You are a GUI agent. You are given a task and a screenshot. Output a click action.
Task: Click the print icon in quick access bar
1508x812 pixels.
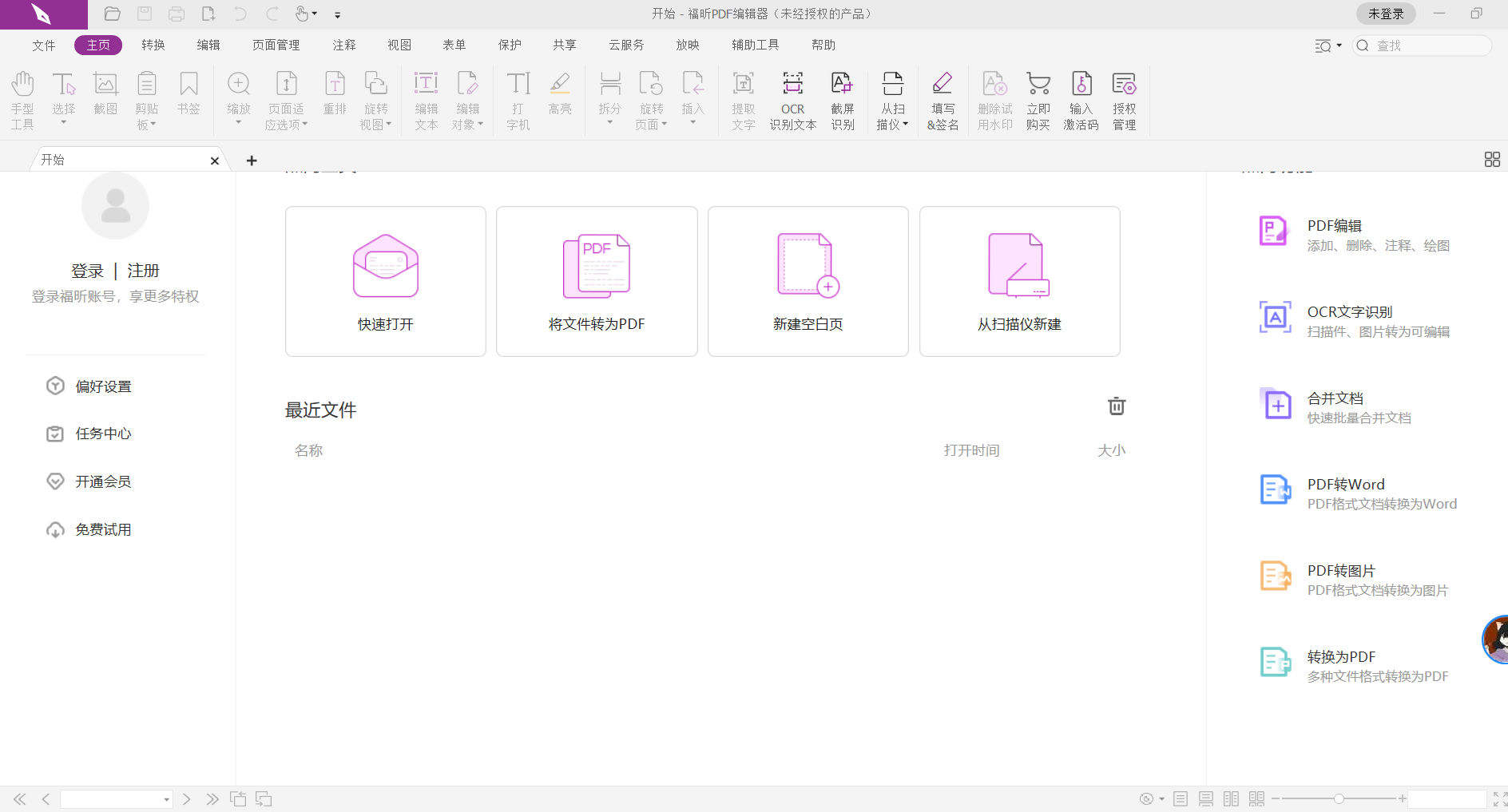tap(177, 14)
